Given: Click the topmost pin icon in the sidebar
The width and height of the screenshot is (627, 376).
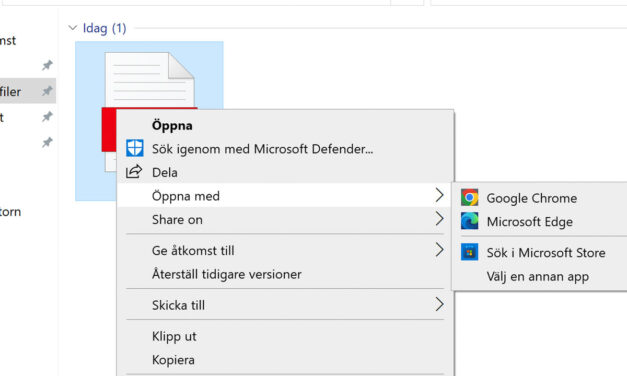Looking at the screenshot, I should 47,65.
